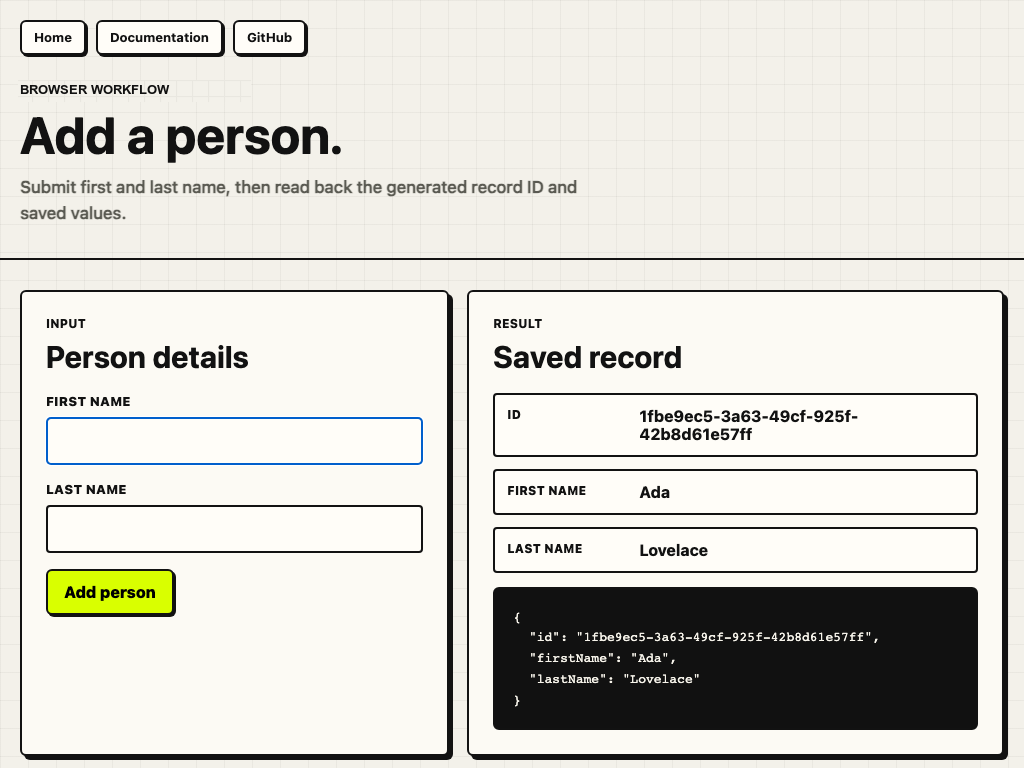
Task: Click the LAST NAME label in saved record
Action: click(x=545, y=549)
